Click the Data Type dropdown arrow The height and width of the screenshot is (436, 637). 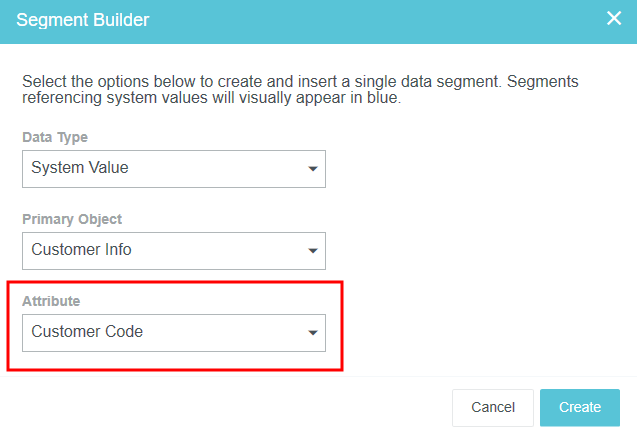(x=312, y=169)
